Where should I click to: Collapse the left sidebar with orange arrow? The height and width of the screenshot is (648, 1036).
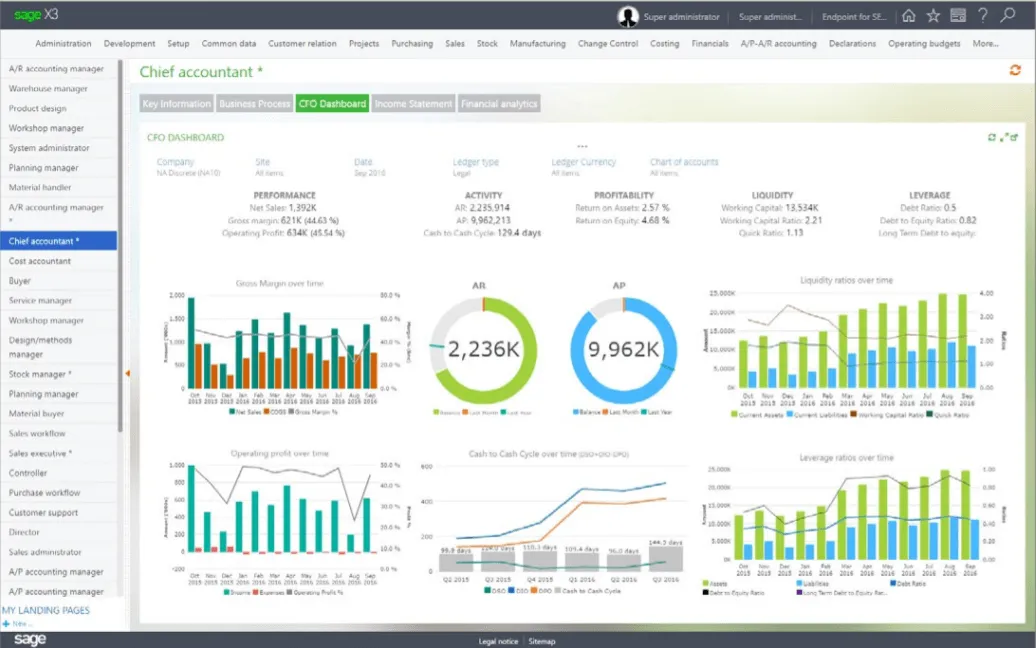127,374
